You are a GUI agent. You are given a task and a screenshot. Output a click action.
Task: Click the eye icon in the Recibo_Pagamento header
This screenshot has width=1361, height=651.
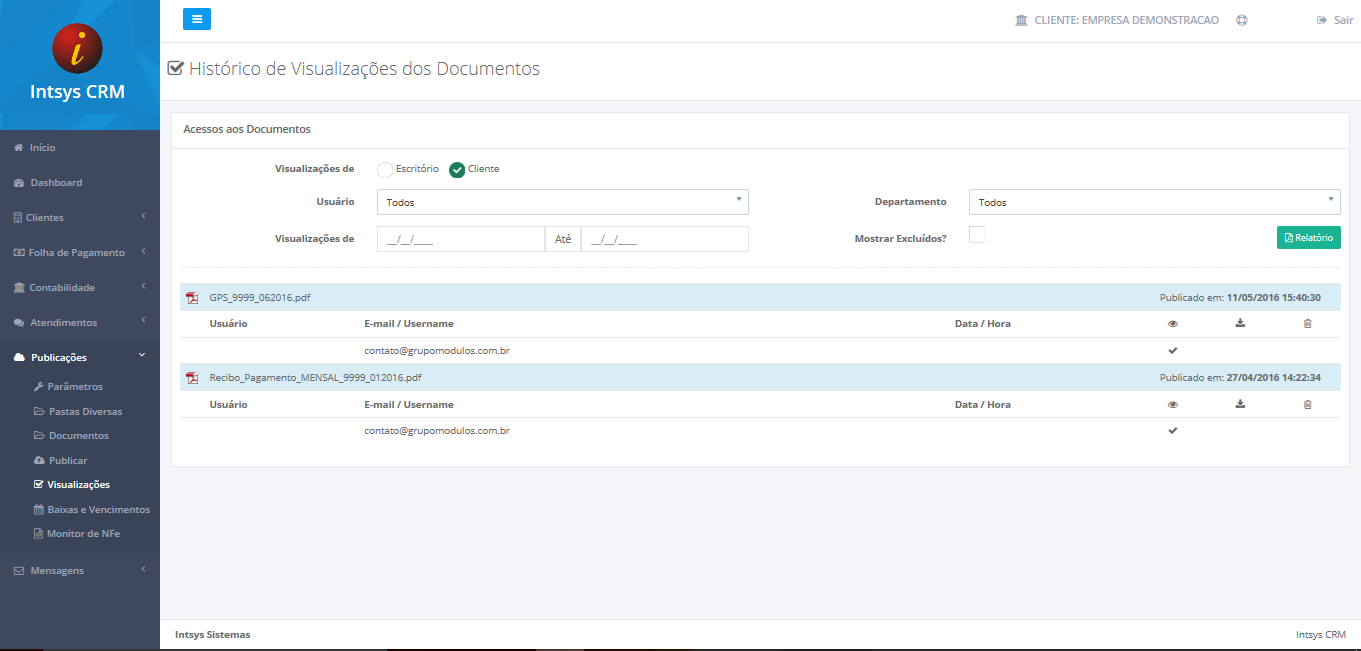click(1173, 404)
